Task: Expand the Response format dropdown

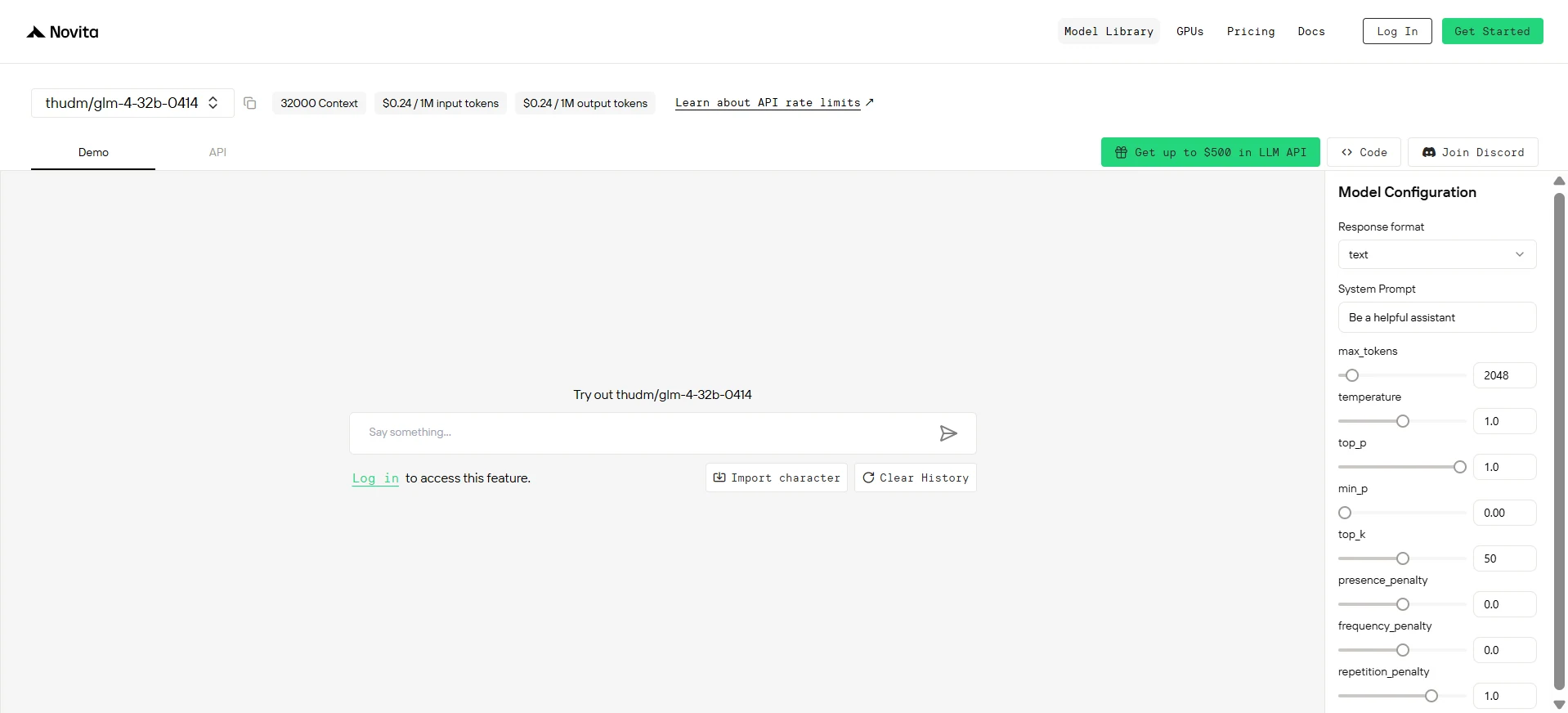Action: [x=1437, y=254]
